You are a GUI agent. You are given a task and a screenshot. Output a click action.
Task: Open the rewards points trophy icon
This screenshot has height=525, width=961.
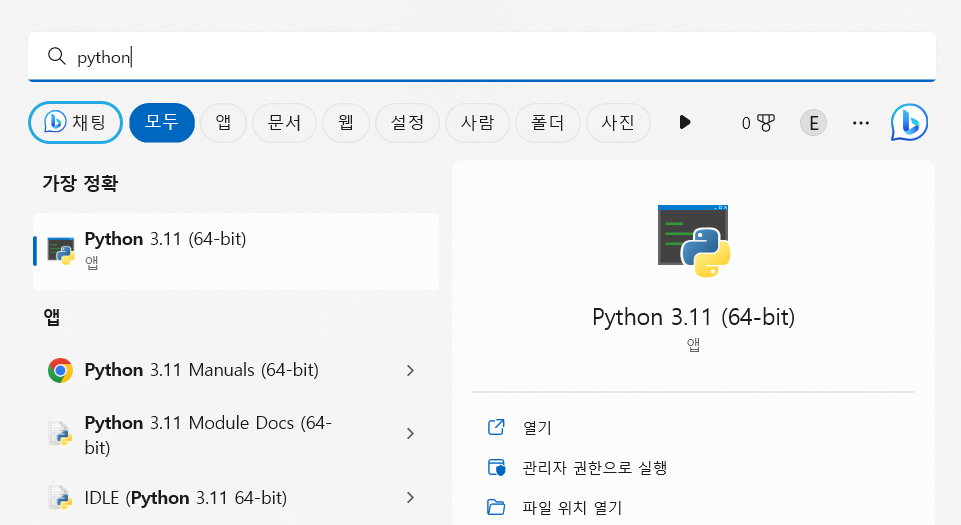click(x=758, y=123)
